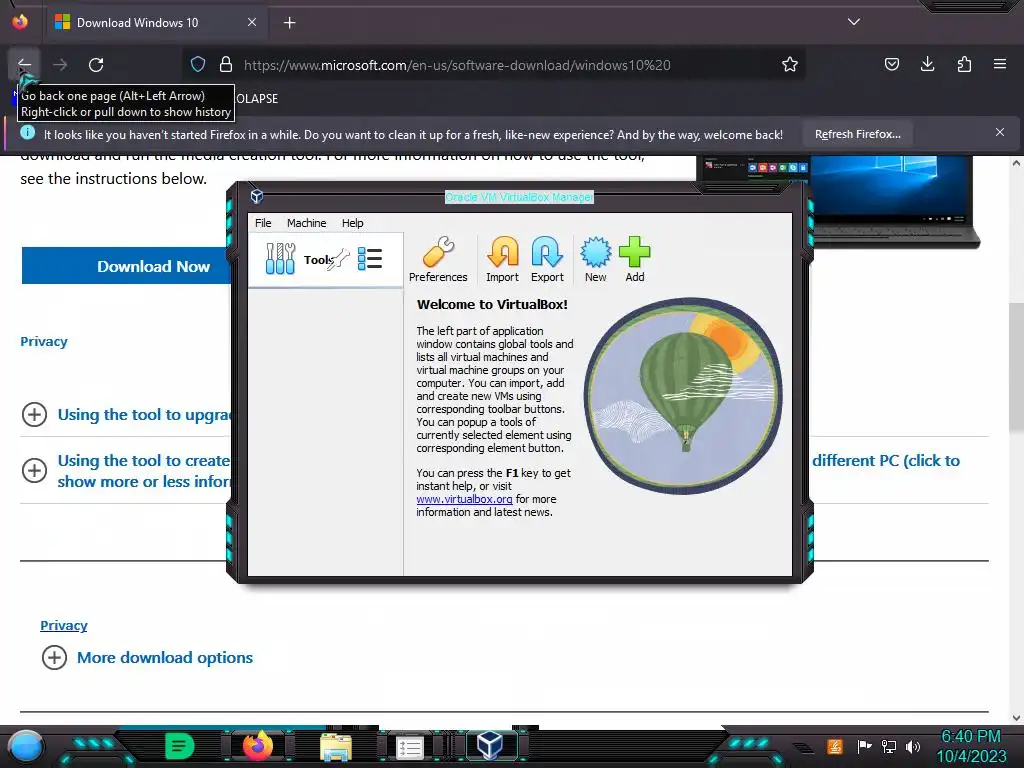This screenshot has height=768, width=1024.
Task: Click the scrollbar down arrow
Action: point(1016,718)
